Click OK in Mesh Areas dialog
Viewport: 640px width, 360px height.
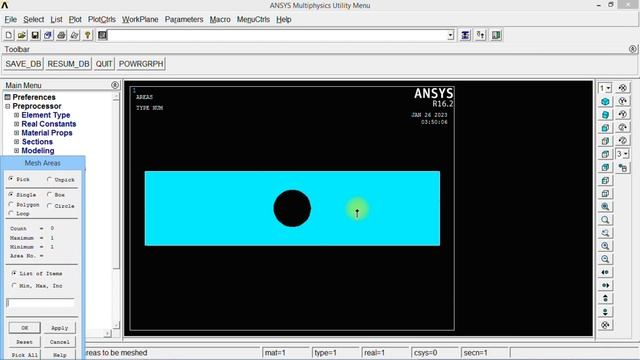24,328
